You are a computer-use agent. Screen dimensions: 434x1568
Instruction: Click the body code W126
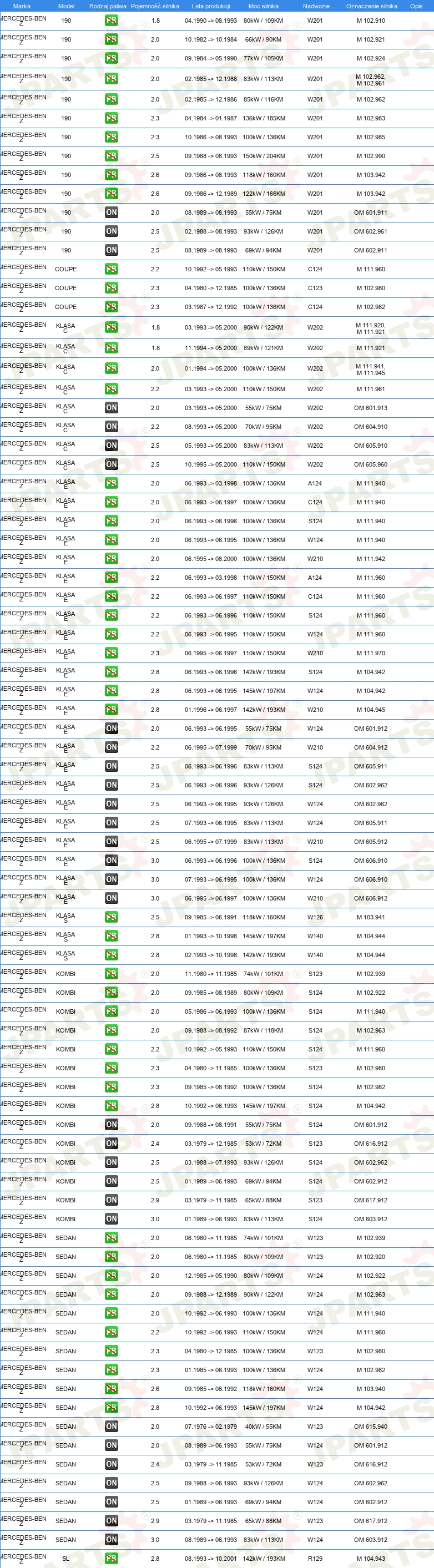tap(315, 917)
